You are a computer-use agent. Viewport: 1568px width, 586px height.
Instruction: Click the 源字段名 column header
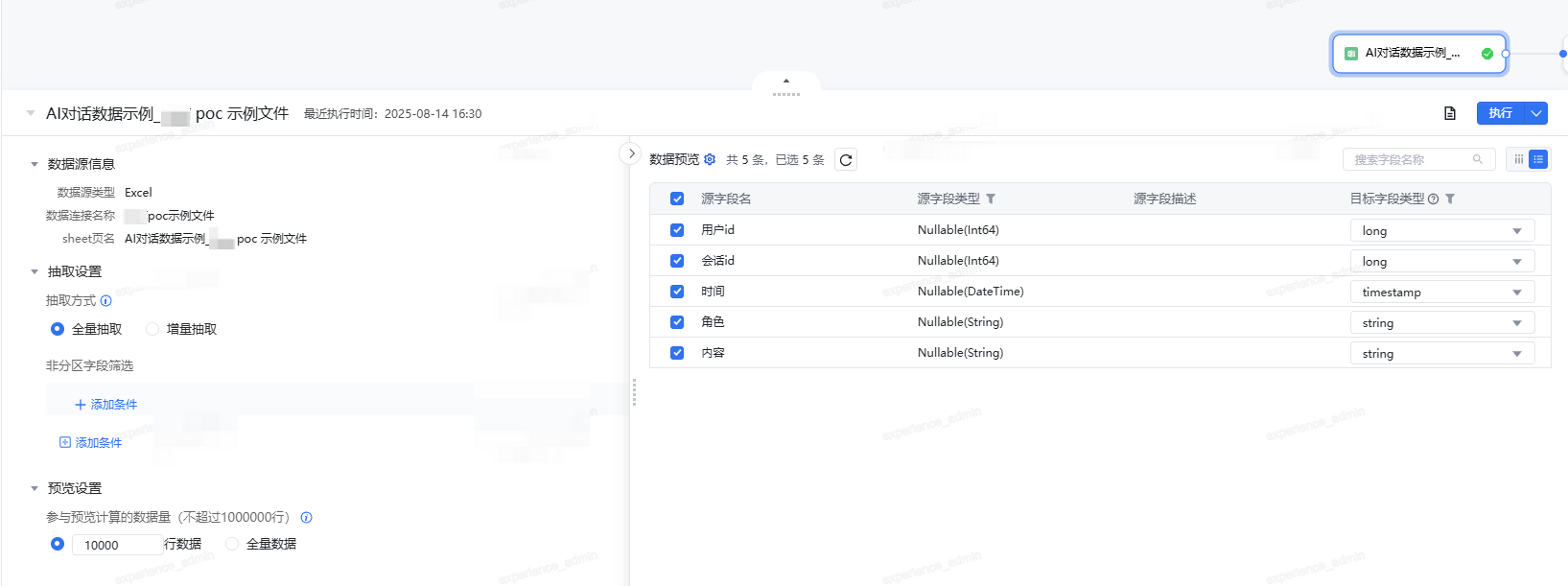point(726,199)
